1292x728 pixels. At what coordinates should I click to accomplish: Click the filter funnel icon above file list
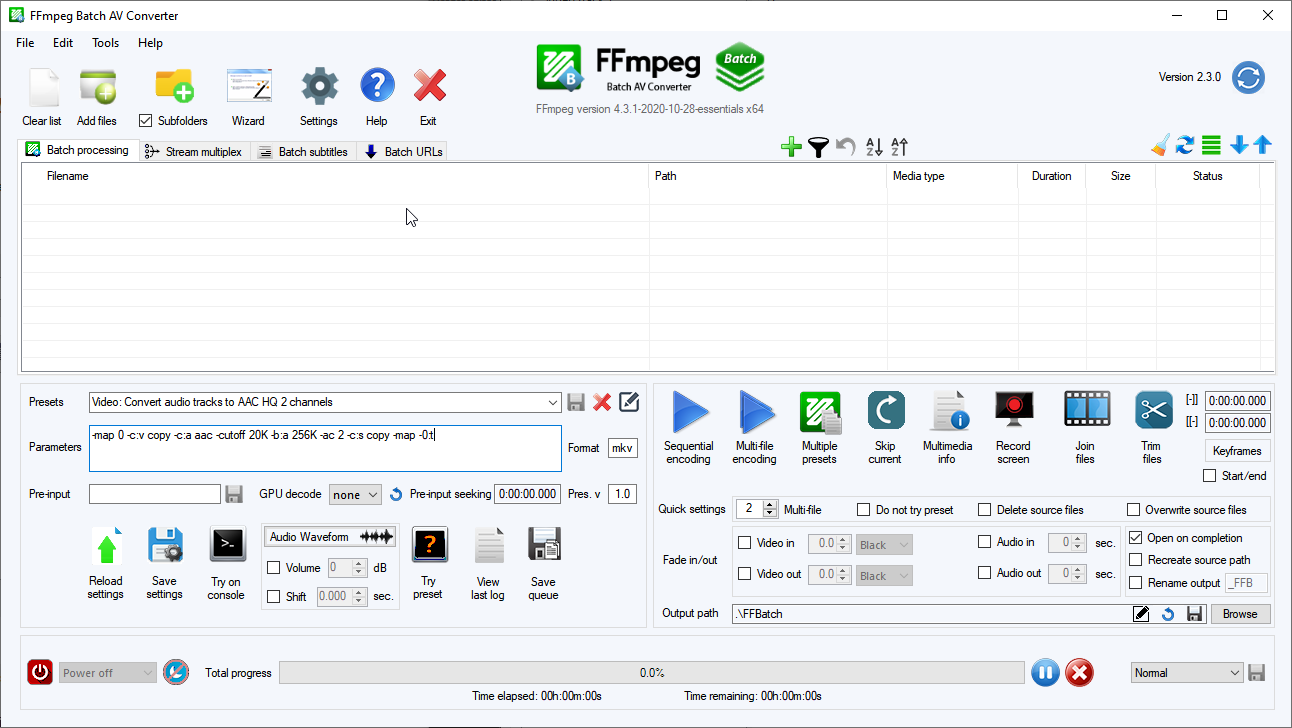coord(818,148)
